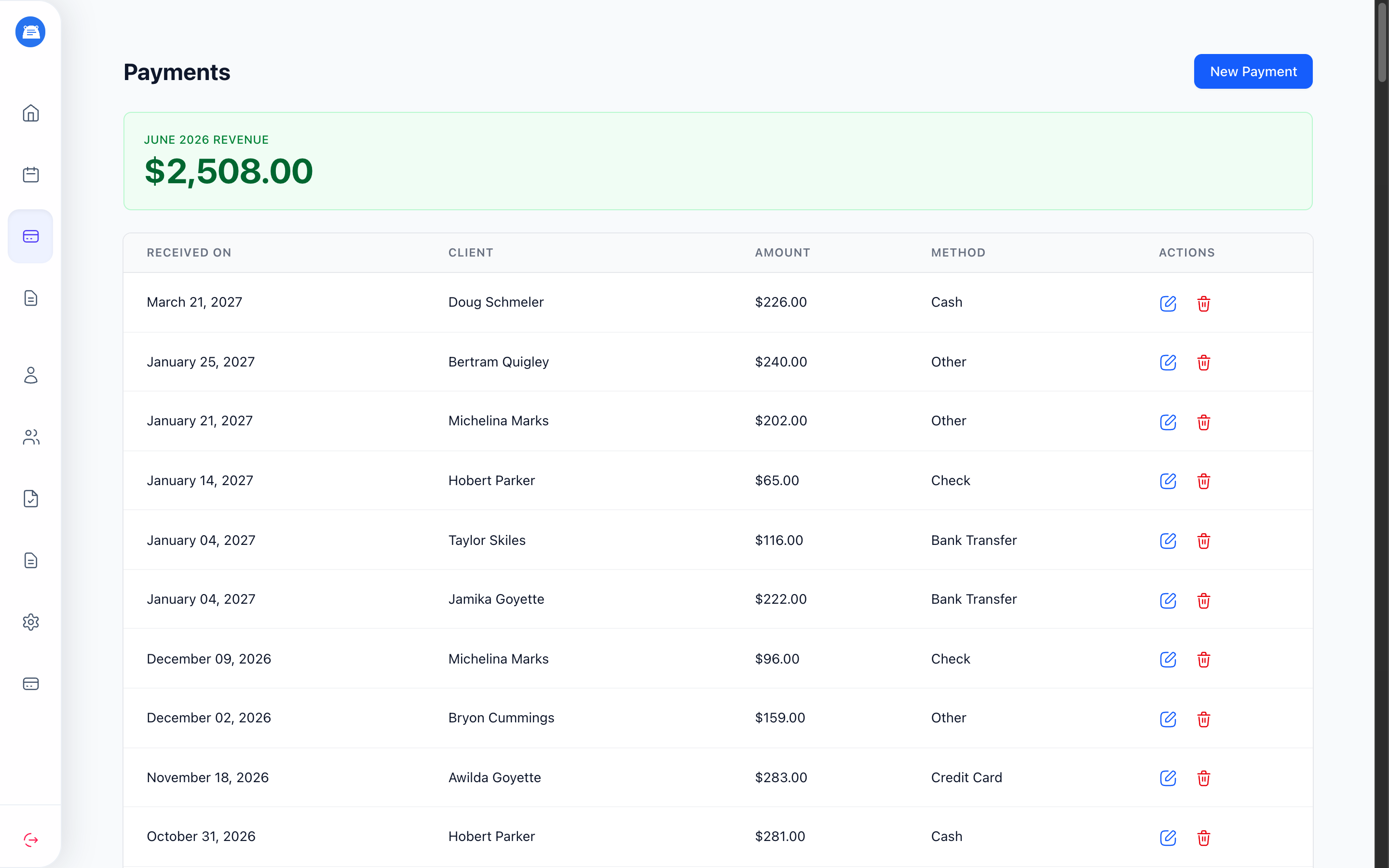
Task: Click the app logo at top of sidebar
Action: [30, 32]
